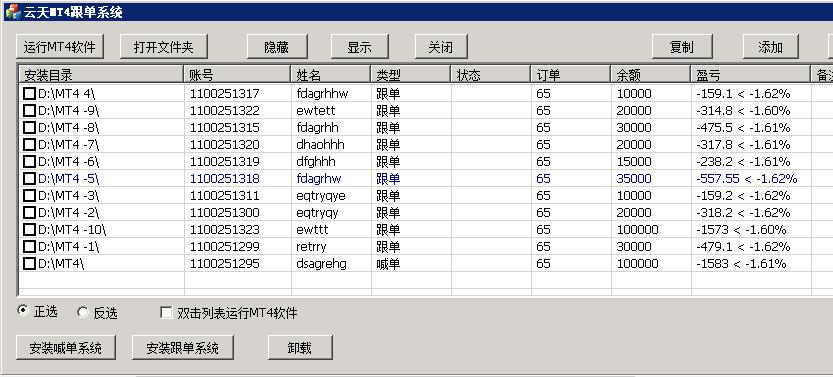Click the name ewtett
Viewport: 833px width, 377px height.
pyautogui.click(x=316, y=111)
